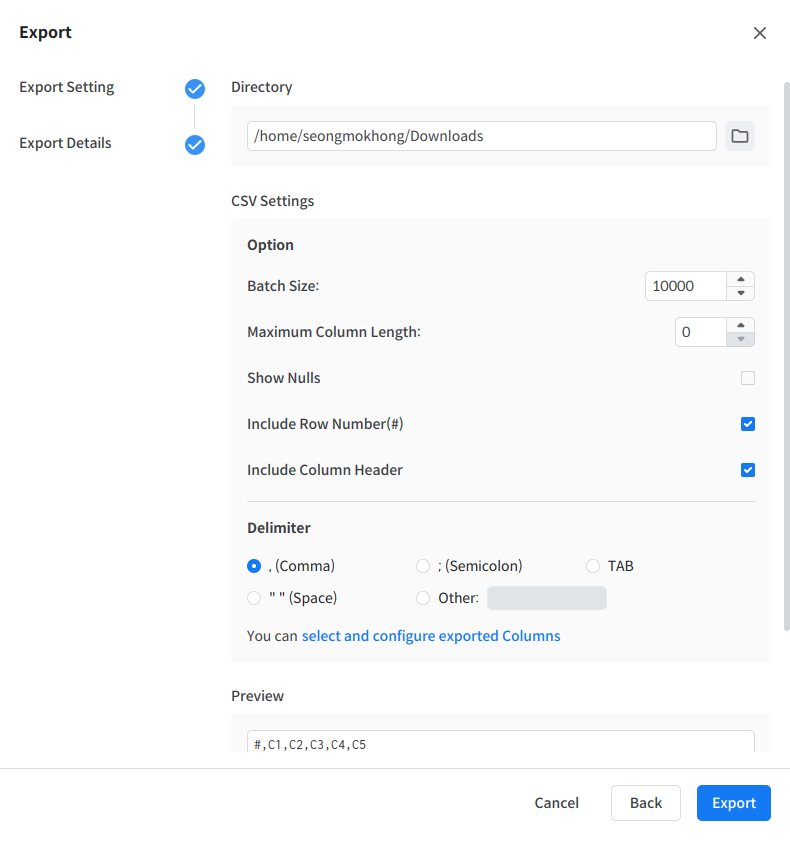Click the Export Details step checkmark icon
Image resolution: width=790 pixels, height=841 pixels.
195,145
